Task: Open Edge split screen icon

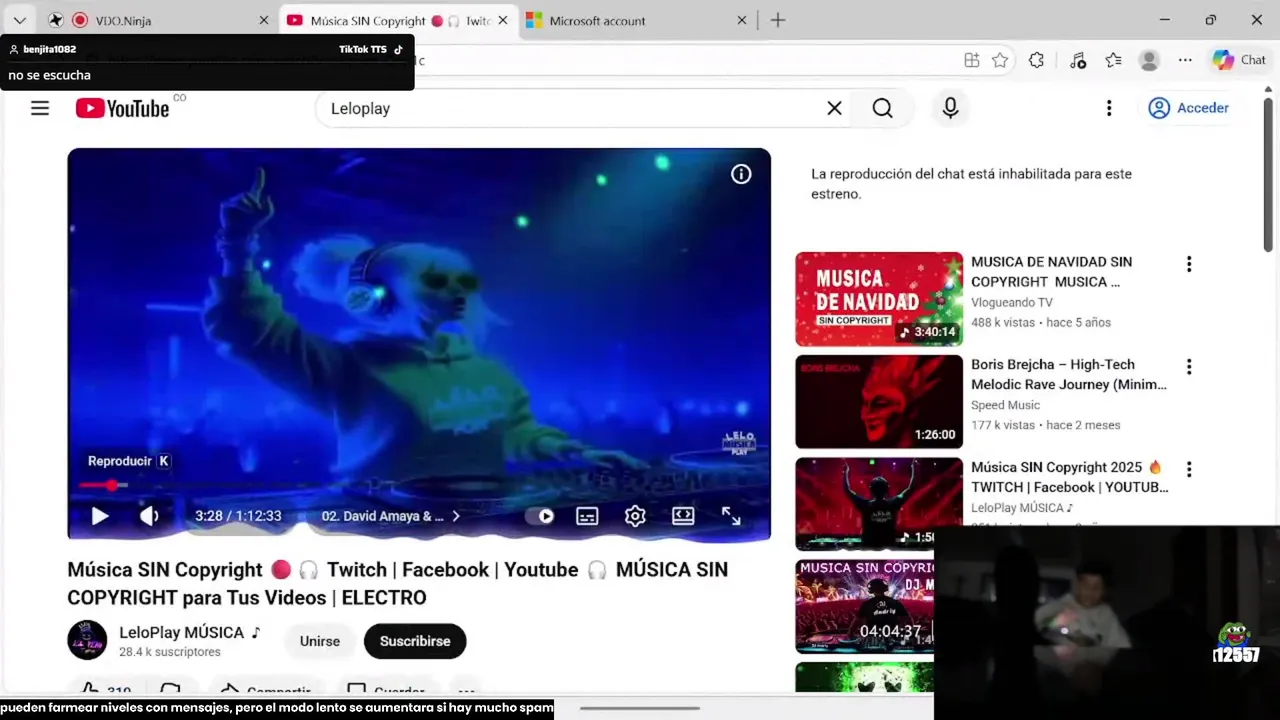Action: [971, 60]
